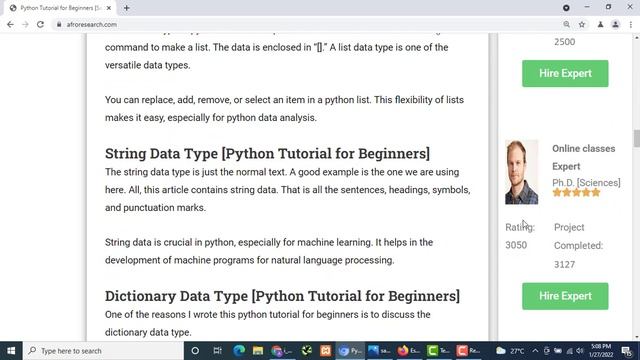
Task: Switch to the Chrome profile window with badge
Action: [282, 351]
